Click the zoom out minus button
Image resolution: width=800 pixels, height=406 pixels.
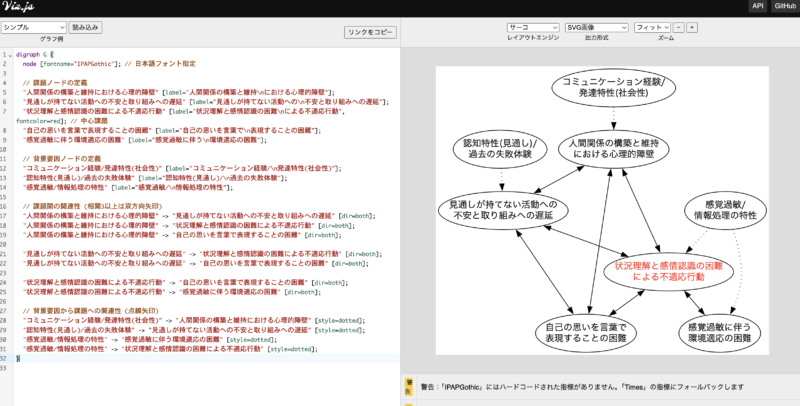point(677,27)
